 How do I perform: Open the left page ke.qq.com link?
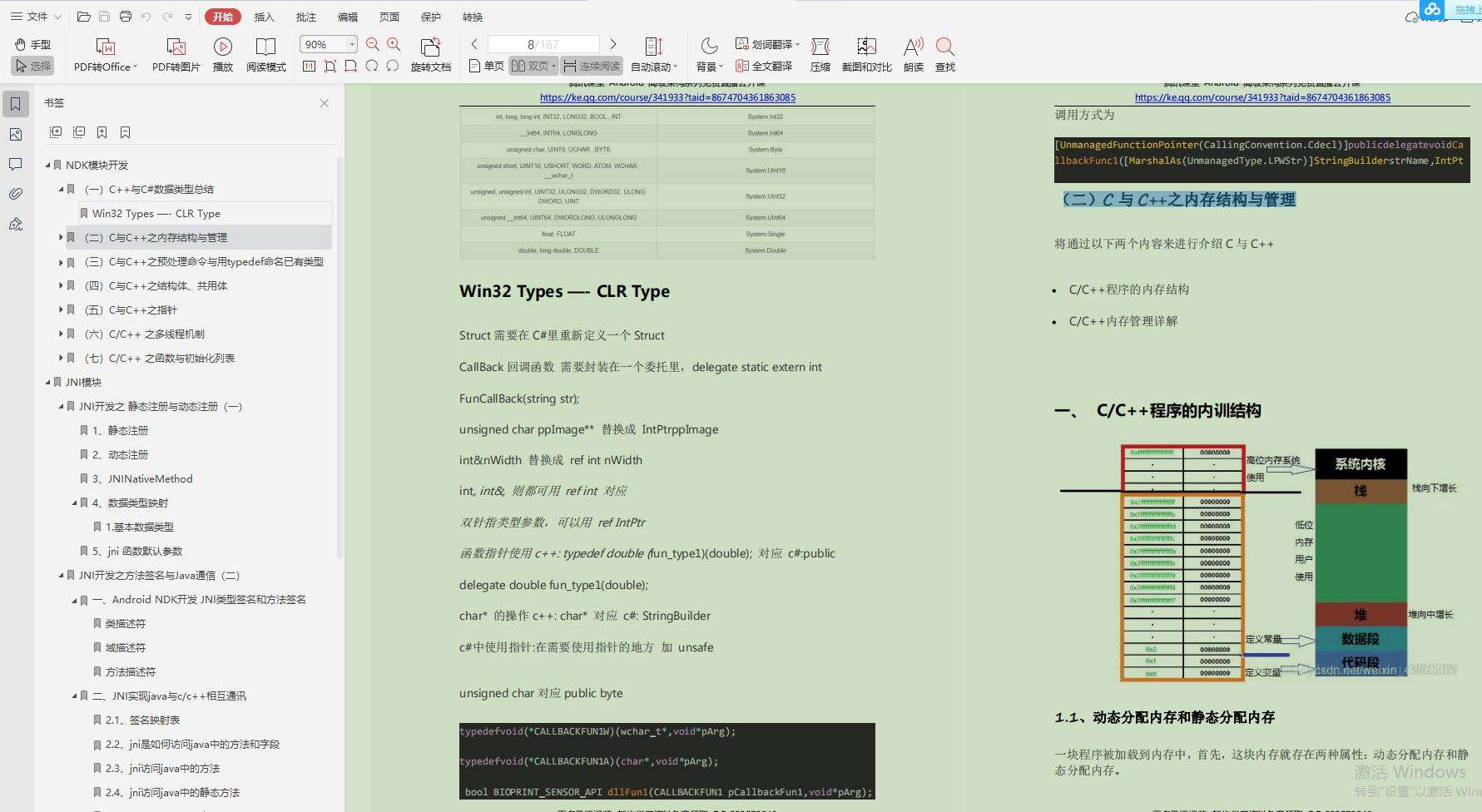(x=667, y=97)
